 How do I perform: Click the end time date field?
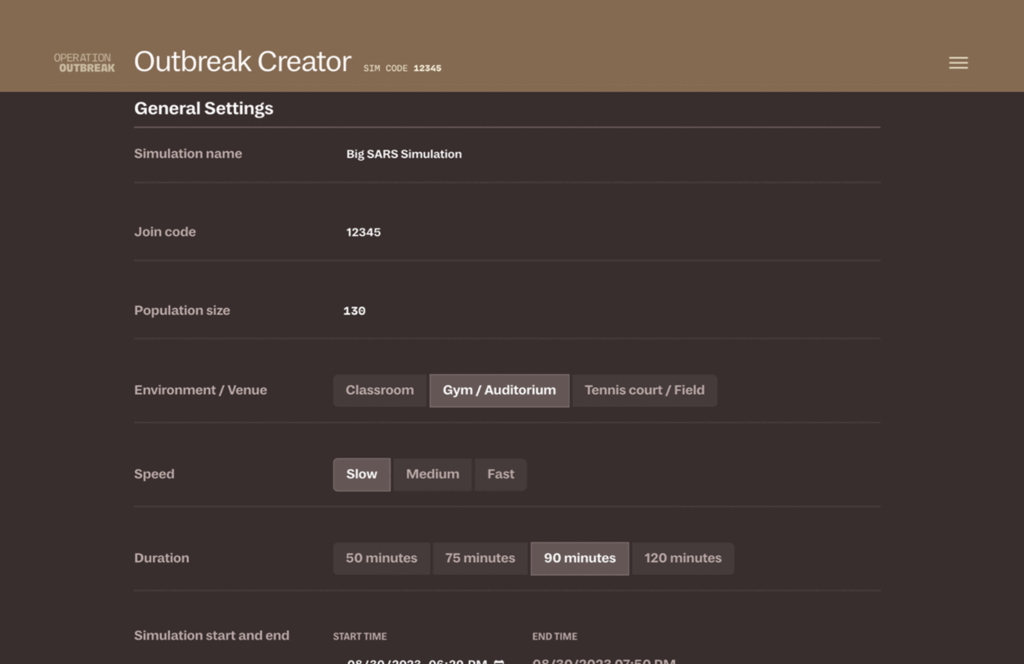603,660
